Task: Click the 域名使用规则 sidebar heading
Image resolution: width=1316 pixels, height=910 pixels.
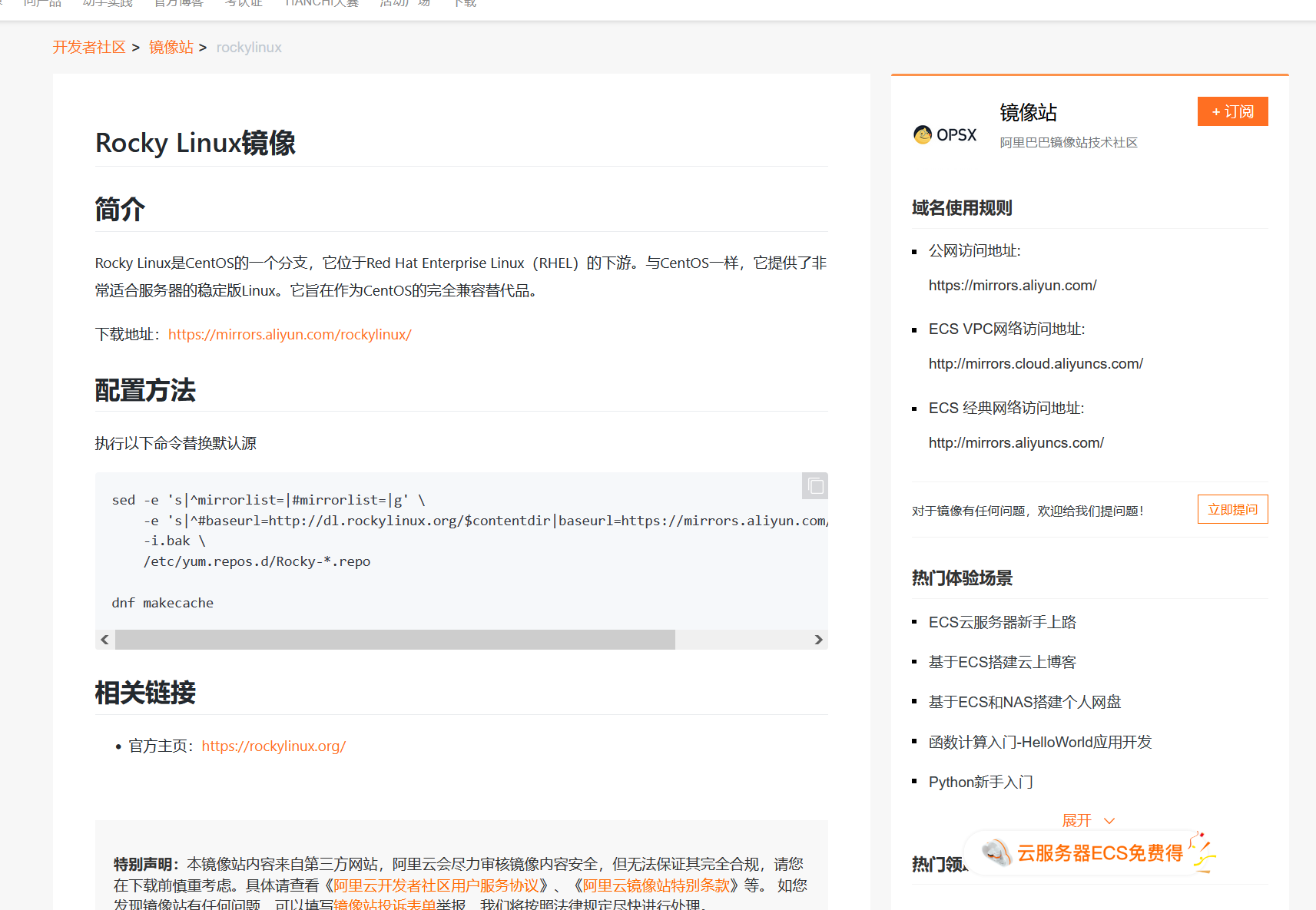Action: tap(962, 208)
